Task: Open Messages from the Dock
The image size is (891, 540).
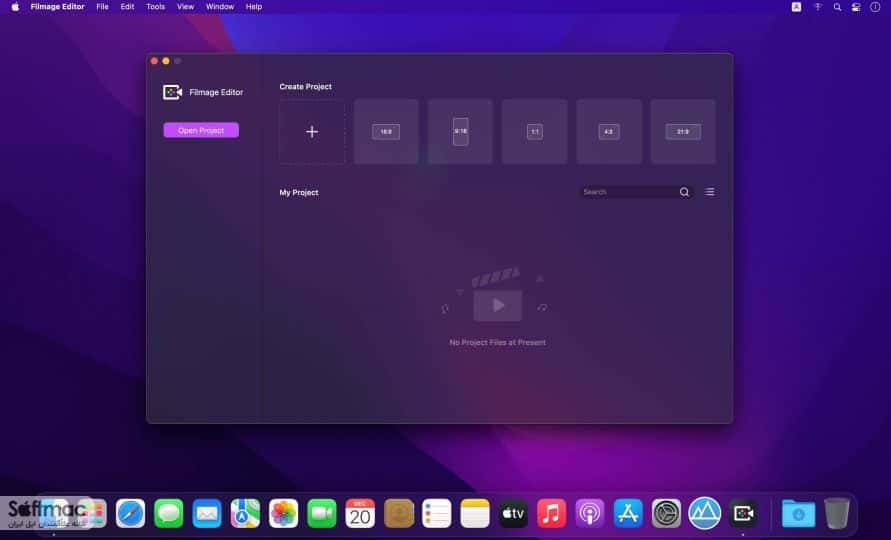Action: pyautogui.click(x=169, y=513)
